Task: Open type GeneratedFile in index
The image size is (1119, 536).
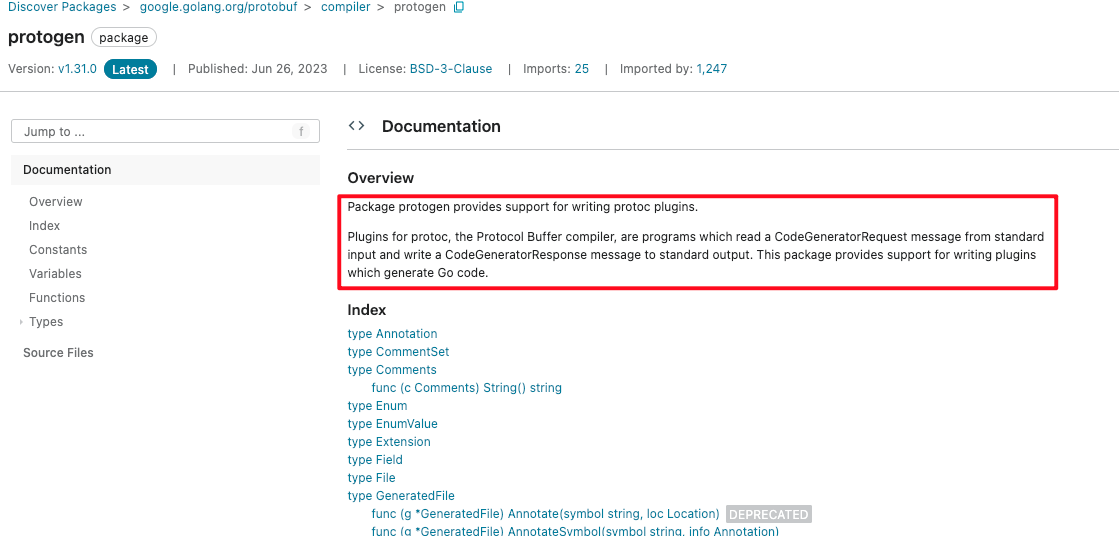Action: tap(401, 496)
